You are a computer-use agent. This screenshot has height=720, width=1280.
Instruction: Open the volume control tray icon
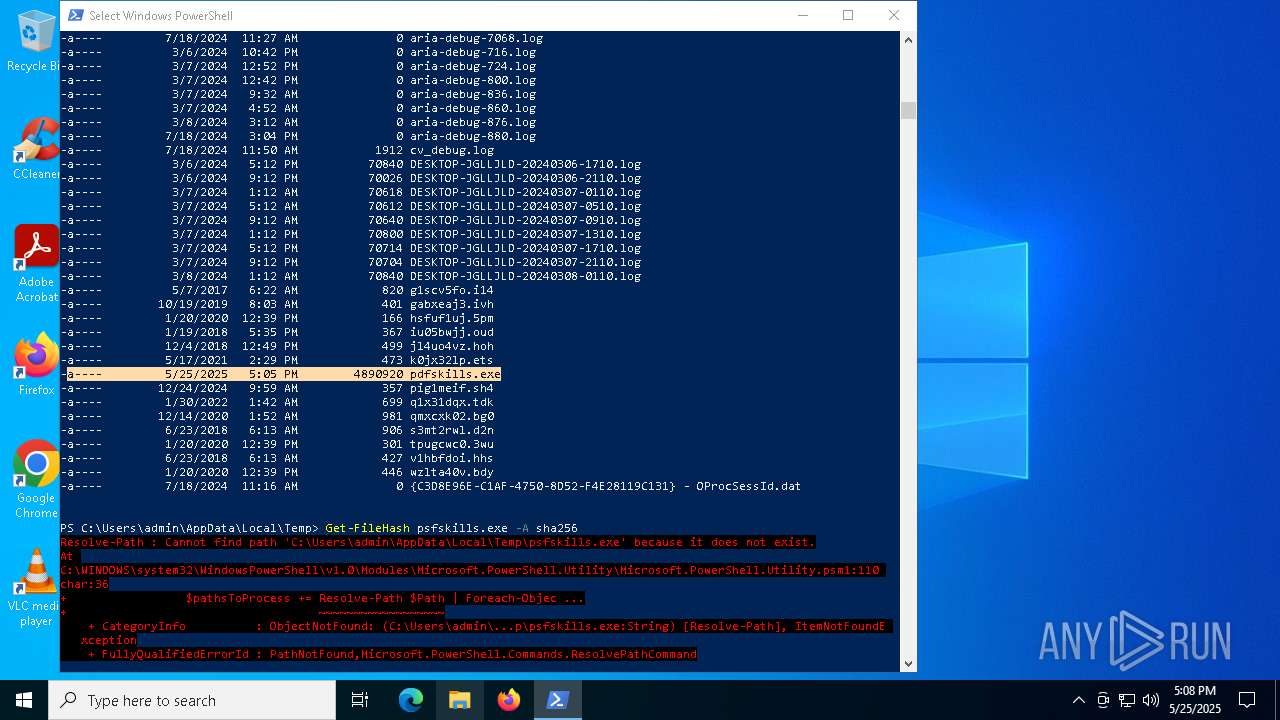(x=1151, y=700)
